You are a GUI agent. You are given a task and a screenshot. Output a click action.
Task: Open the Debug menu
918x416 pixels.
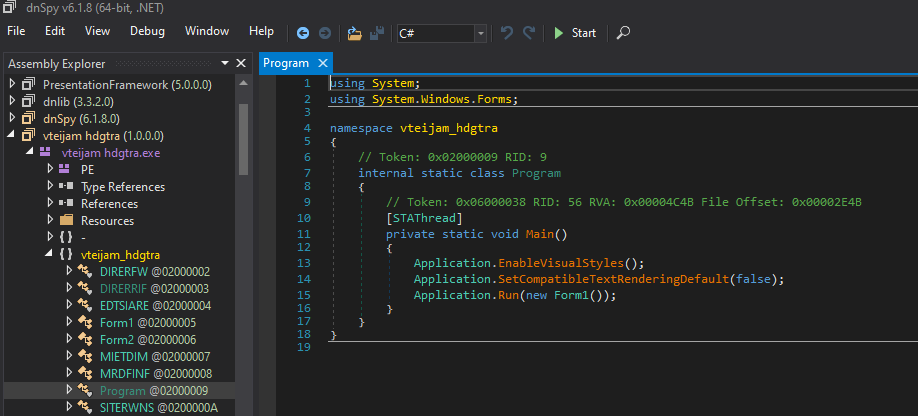147,31
